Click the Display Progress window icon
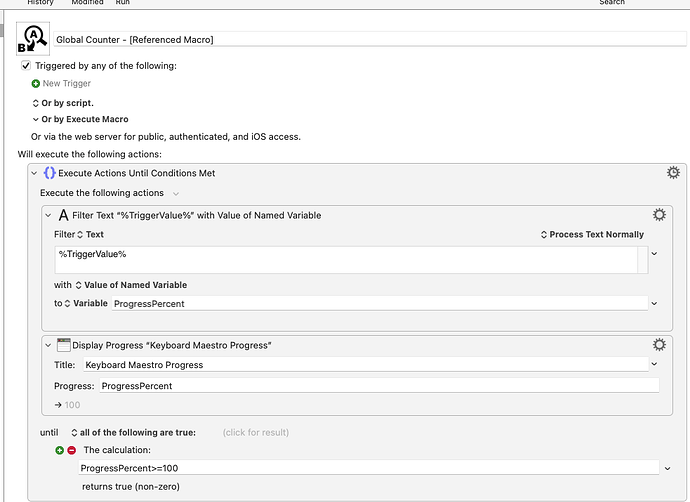This screenshot has height=502, width=690. (x=64, y=345)
